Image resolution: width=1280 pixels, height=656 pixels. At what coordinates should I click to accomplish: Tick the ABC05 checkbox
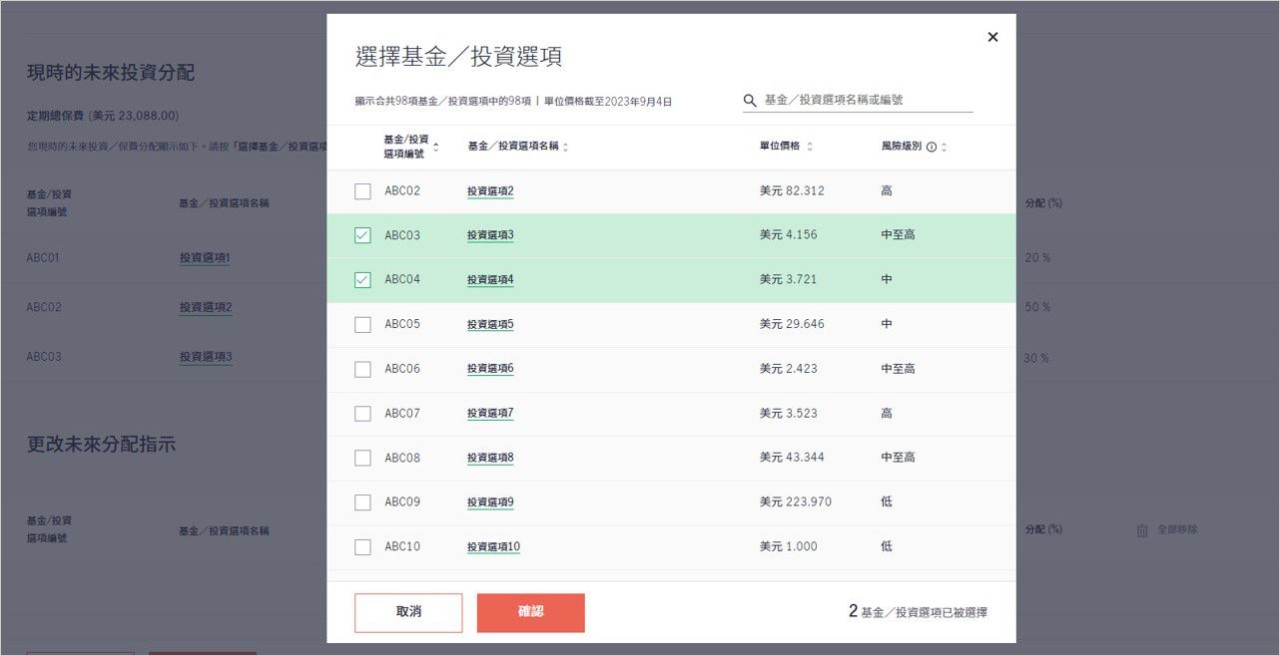362,324
